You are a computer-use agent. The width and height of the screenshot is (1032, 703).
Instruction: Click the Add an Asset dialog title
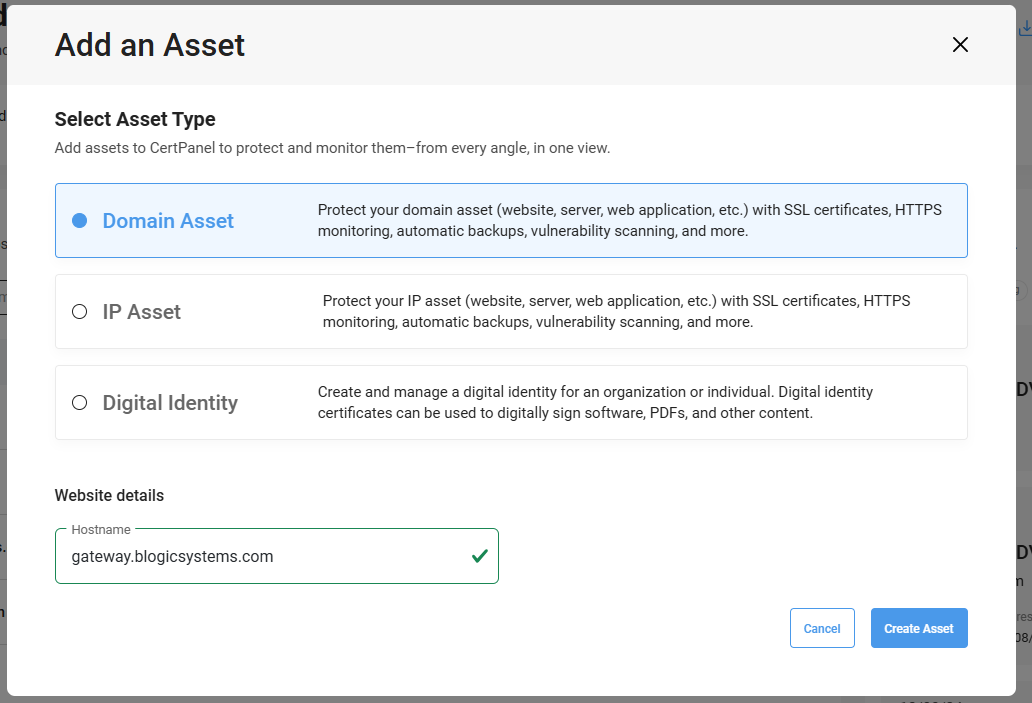(x=150, y=45)
